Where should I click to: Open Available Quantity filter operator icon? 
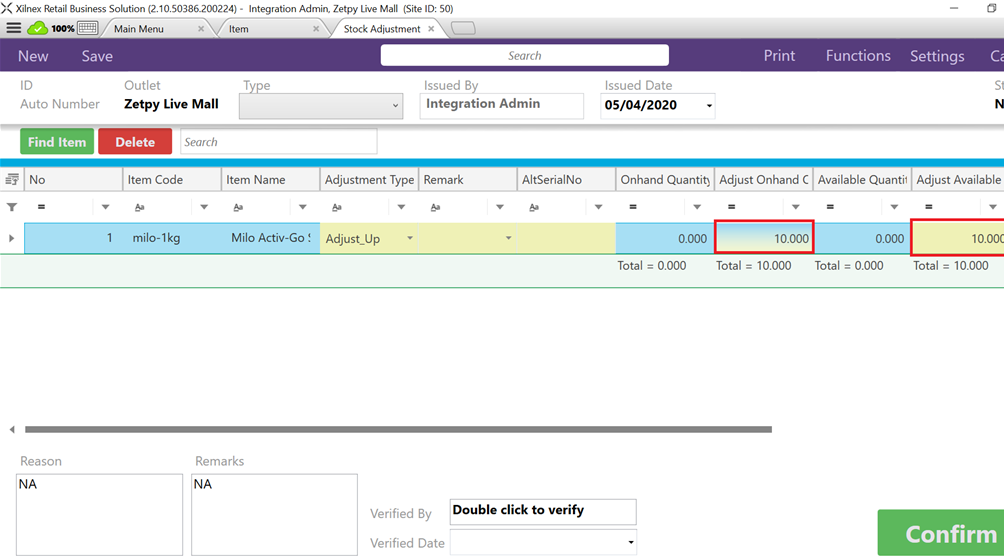pos(830,207)
